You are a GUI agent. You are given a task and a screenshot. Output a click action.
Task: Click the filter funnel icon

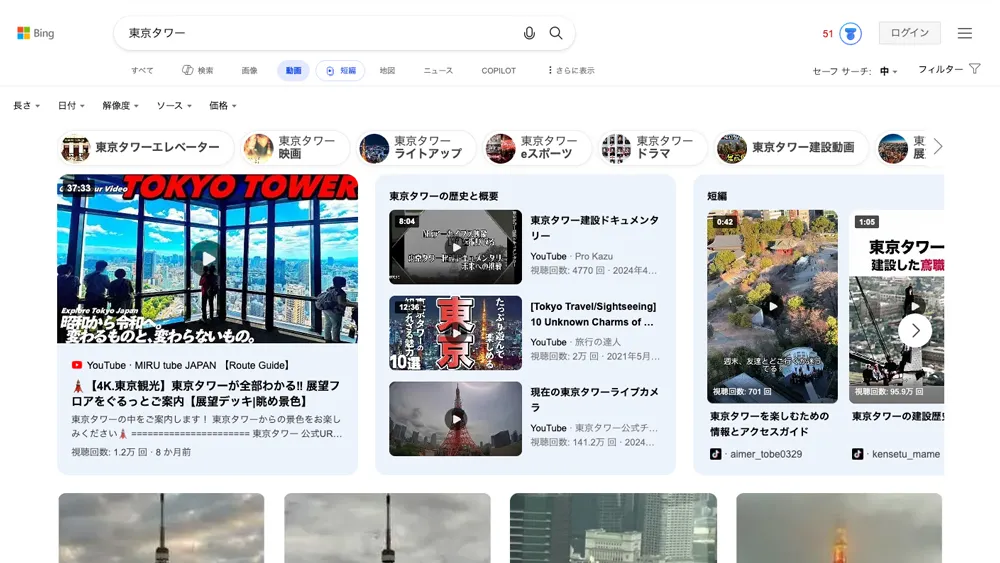[974, 69]
